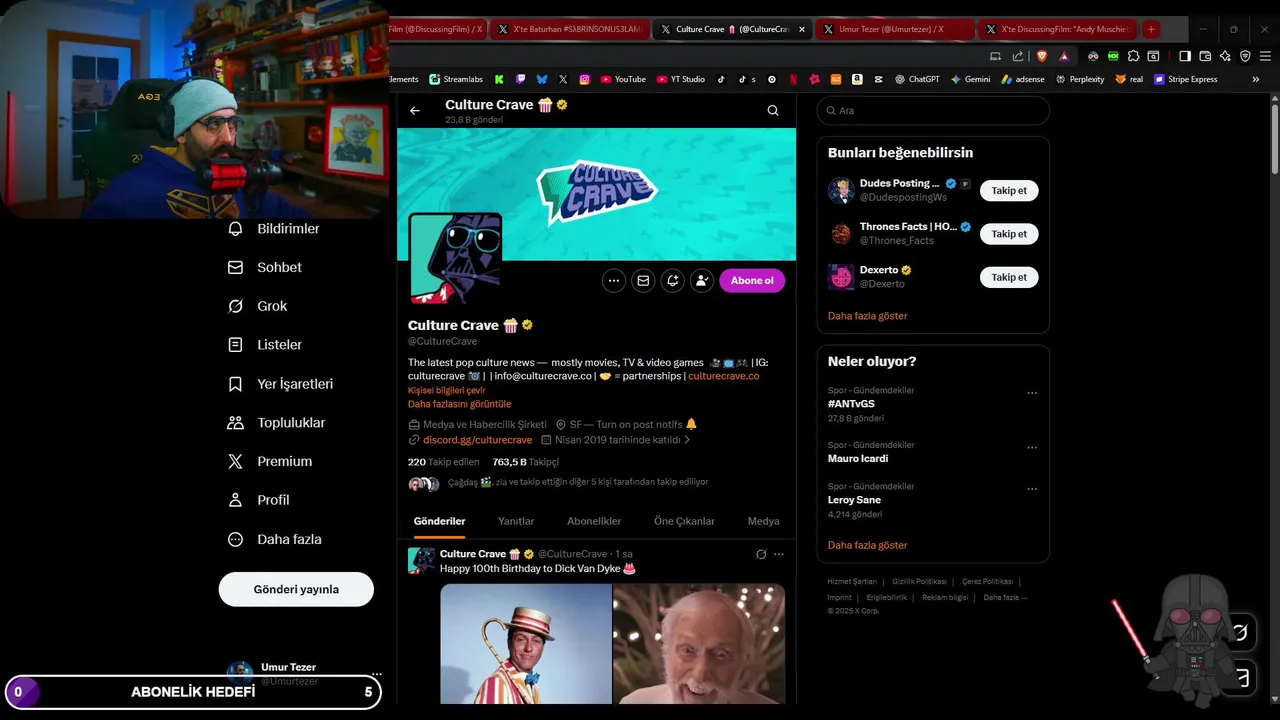
Task: Open Bildirimler in the left sidebar
Action: (x=274, y=229)
